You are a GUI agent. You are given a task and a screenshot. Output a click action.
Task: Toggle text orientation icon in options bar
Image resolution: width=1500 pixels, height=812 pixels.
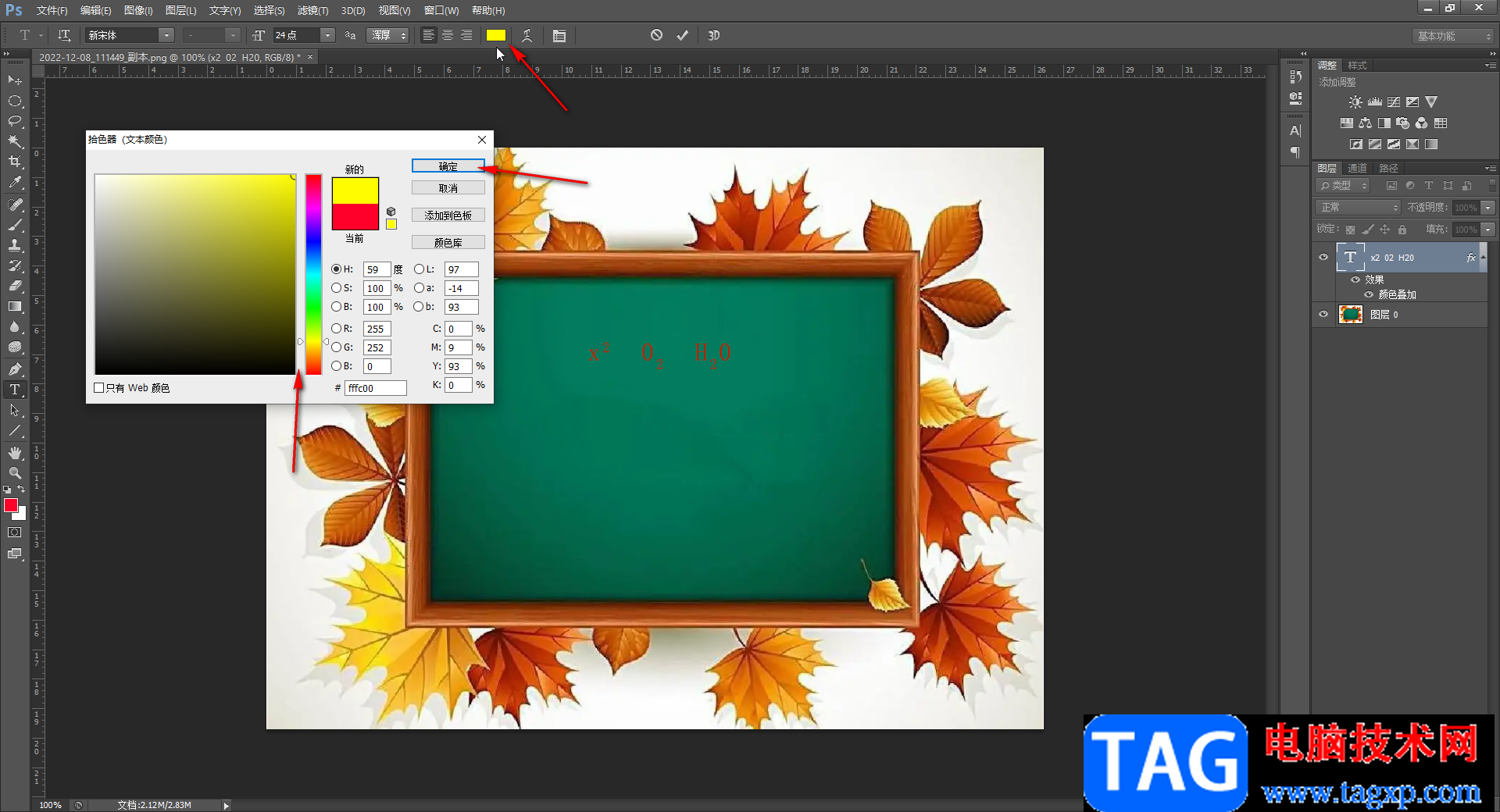click(64, 35)
